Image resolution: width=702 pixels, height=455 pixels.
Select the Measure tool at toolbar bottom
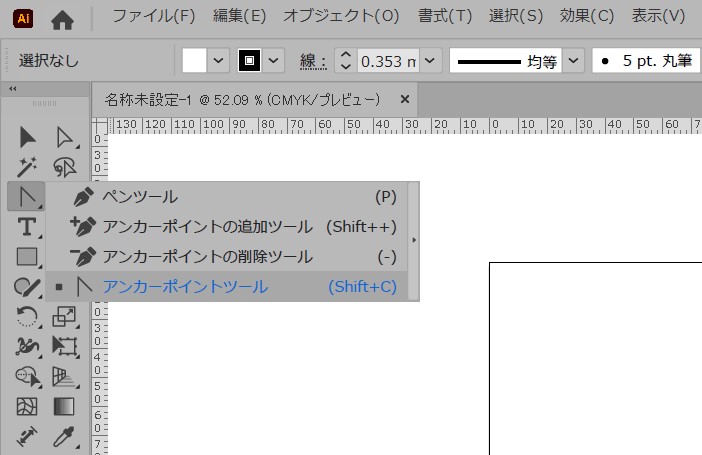click(27, 437)
